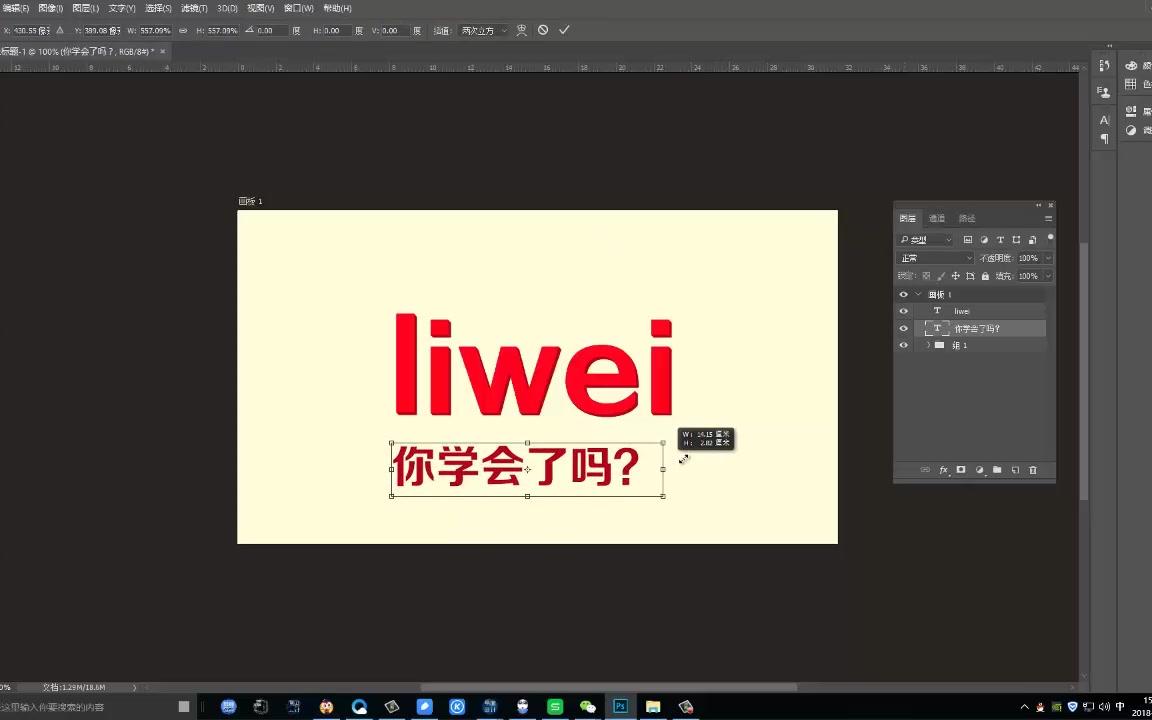Create a new group folder icon
This screenshot has width=1152, height=720.
[x=998, y=470]
